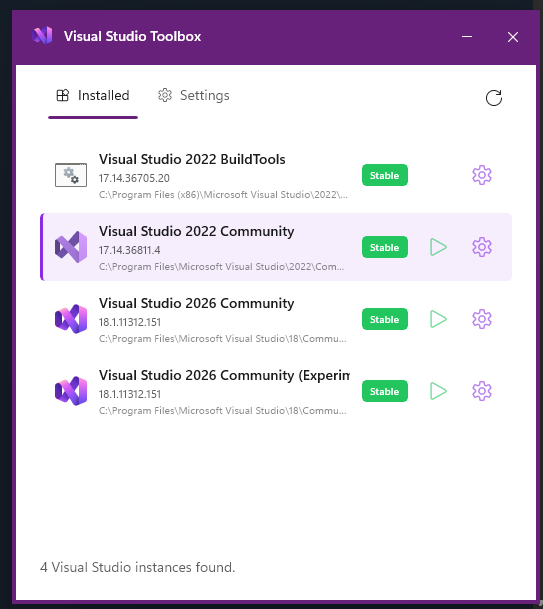Click the BuildTools gears icon
Viewport: 543px width, 609px height.
[71, 175]
